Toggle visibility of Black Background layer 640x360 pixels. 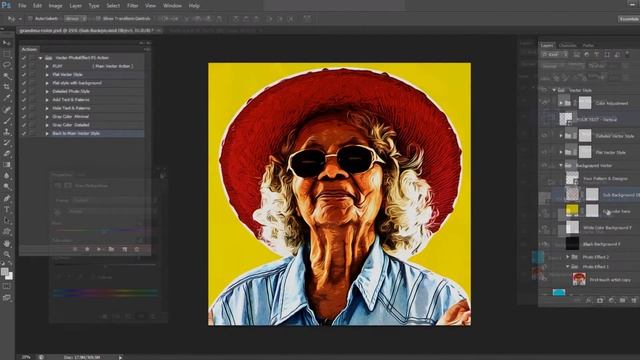pyautogui.click(x=545, y=244)
